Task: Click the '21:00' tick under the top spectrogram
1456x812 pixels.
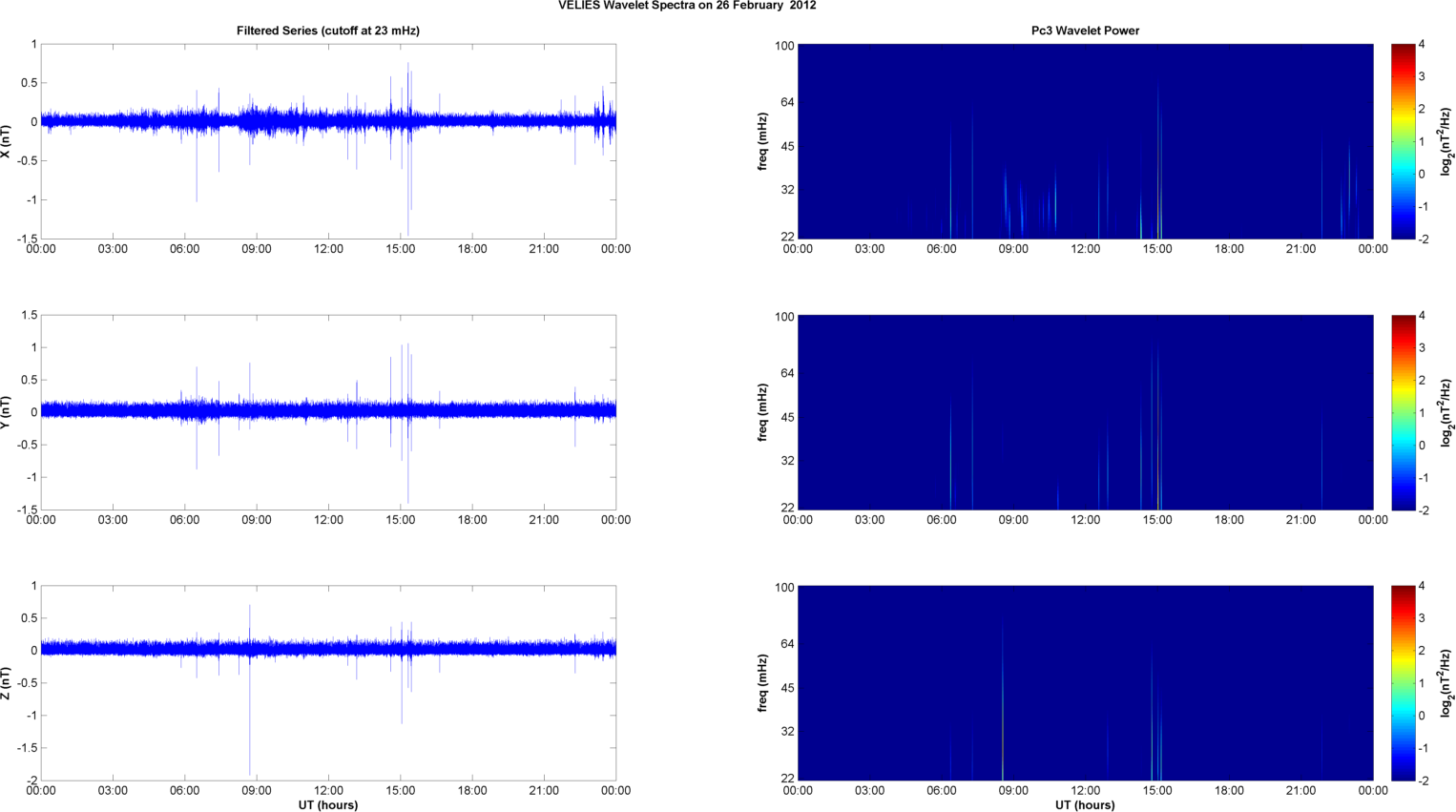Action: tap(1301, 249)
